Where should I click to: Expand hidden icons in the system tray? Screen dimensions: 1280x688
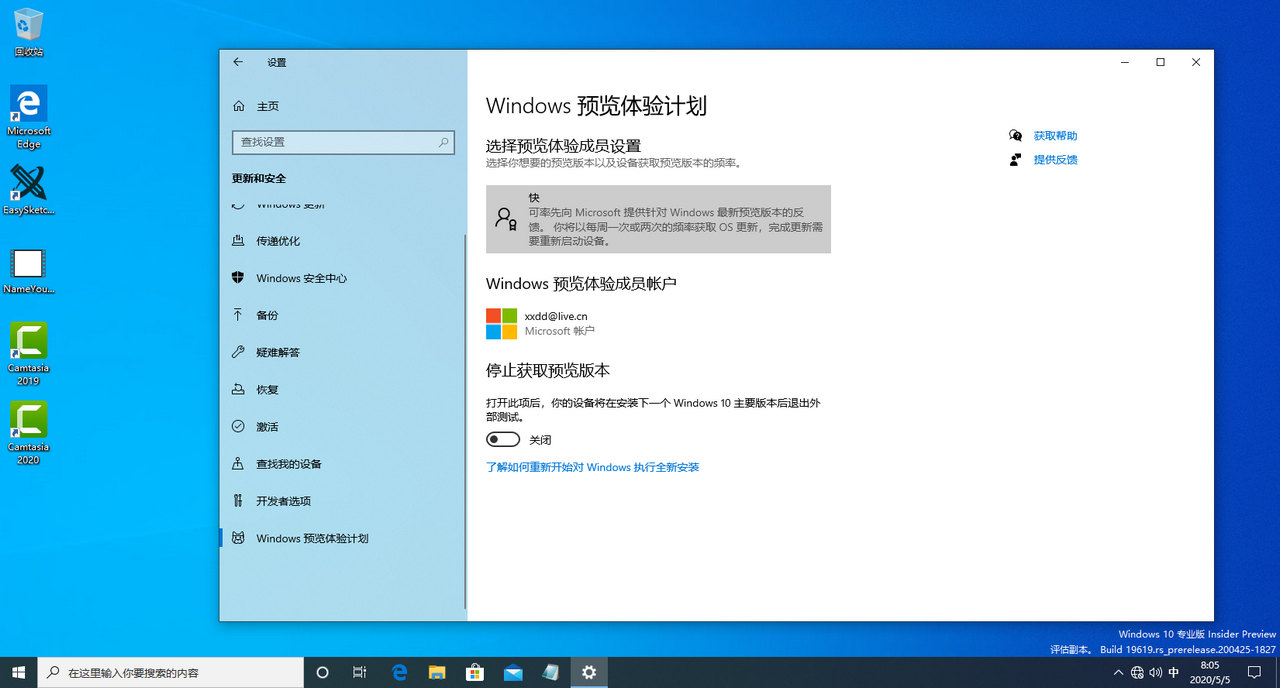(1118, 672)
